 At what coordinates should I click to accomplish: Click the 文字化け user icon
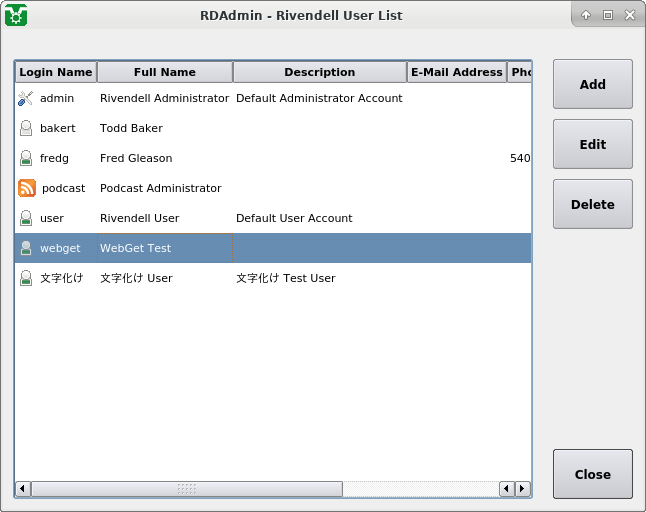(26, 278)
